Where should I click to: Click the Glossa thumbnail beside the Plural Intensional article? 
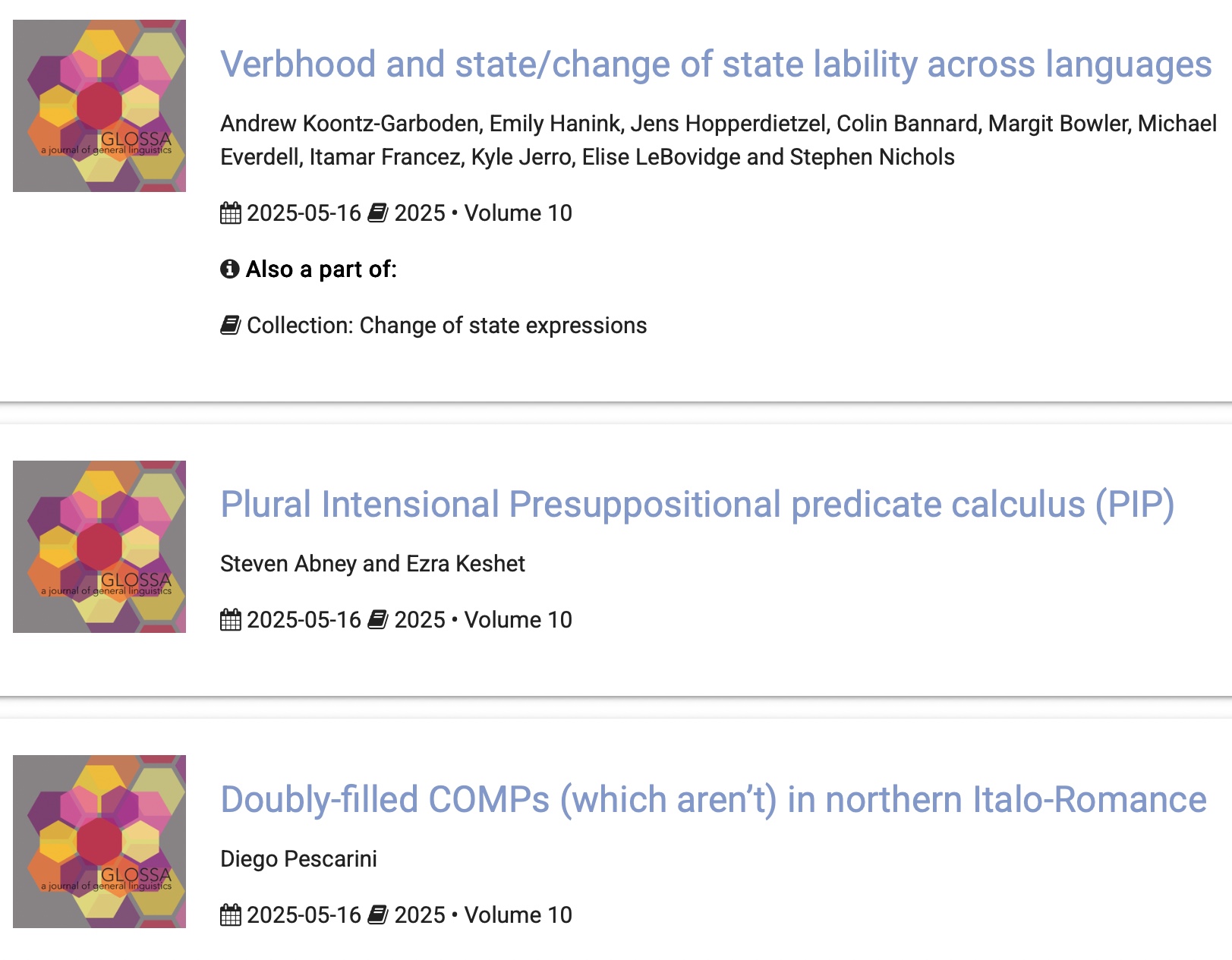99,546
